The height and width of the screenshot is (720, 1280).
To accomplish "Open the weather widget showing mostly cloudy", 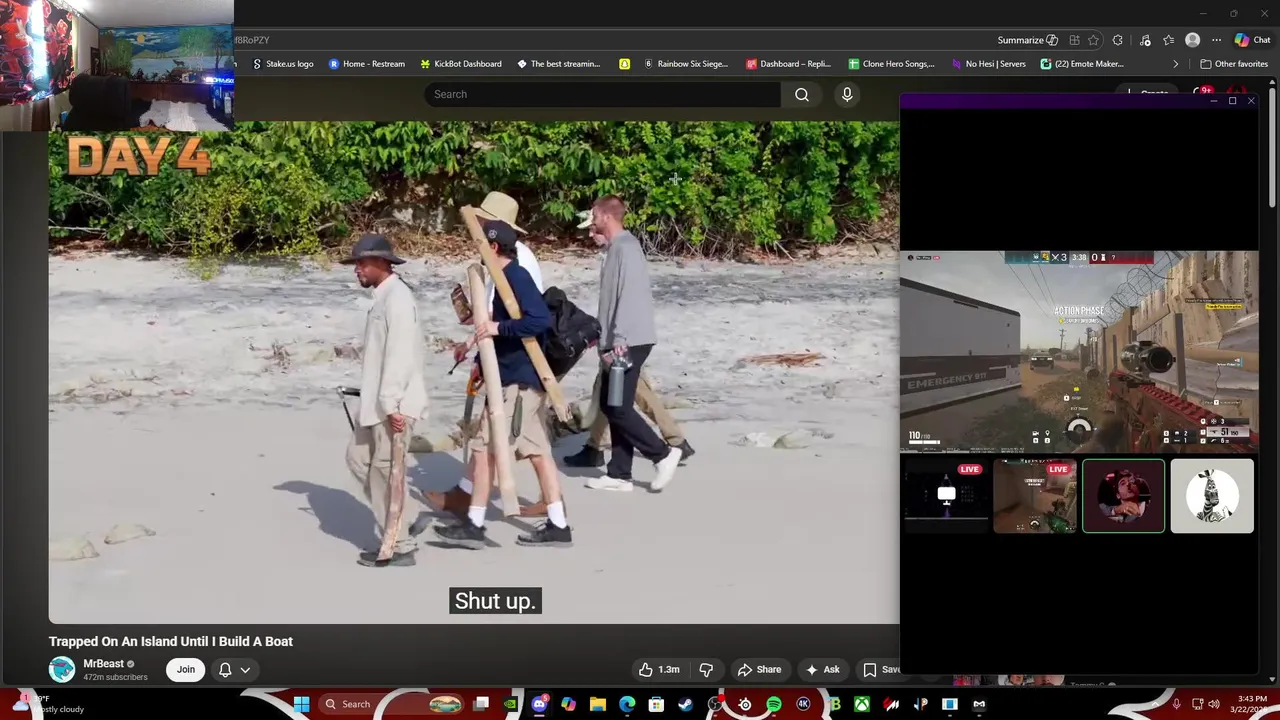I will (50, 704).
